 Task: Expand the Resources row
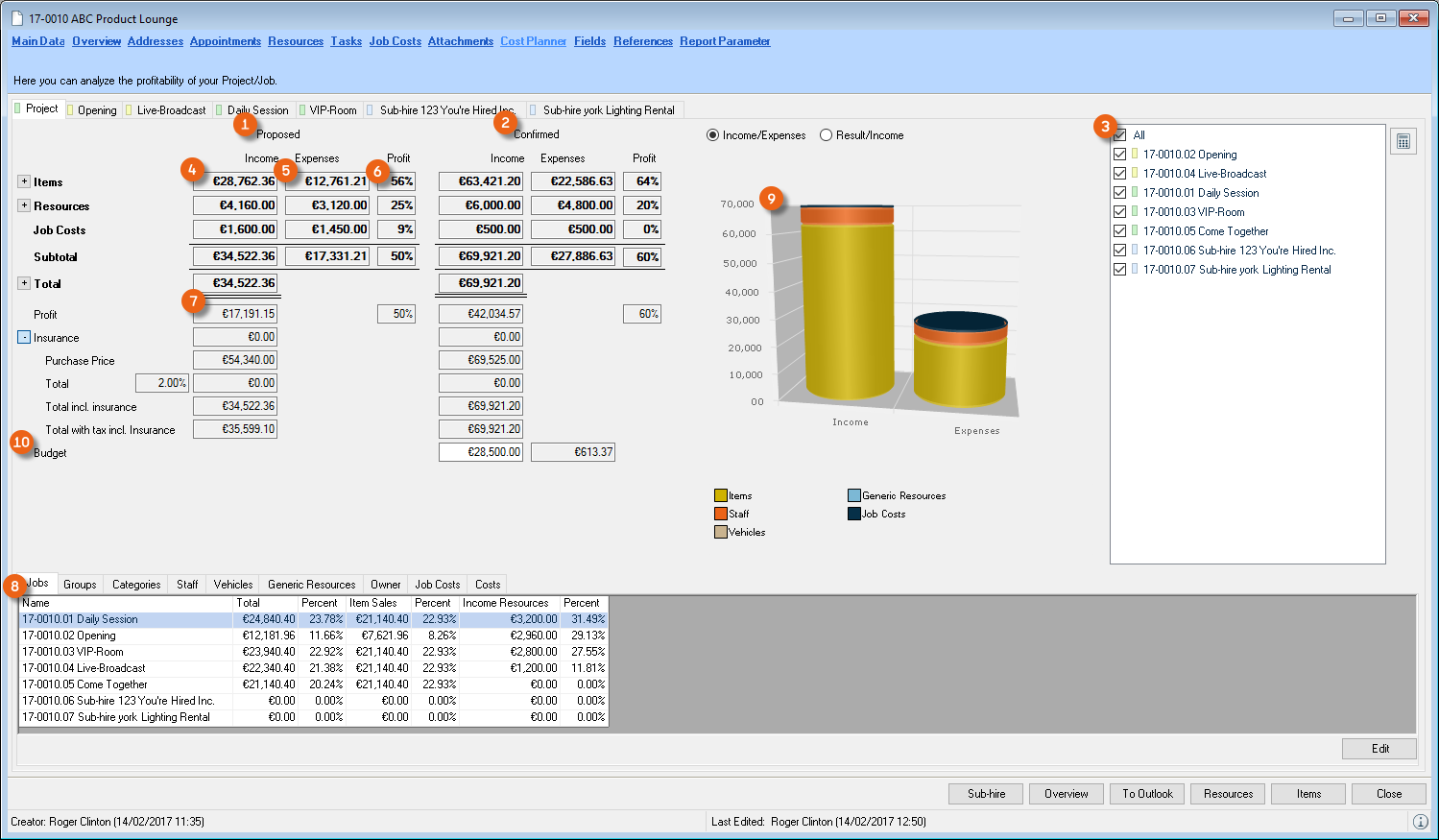click(24, 205)
